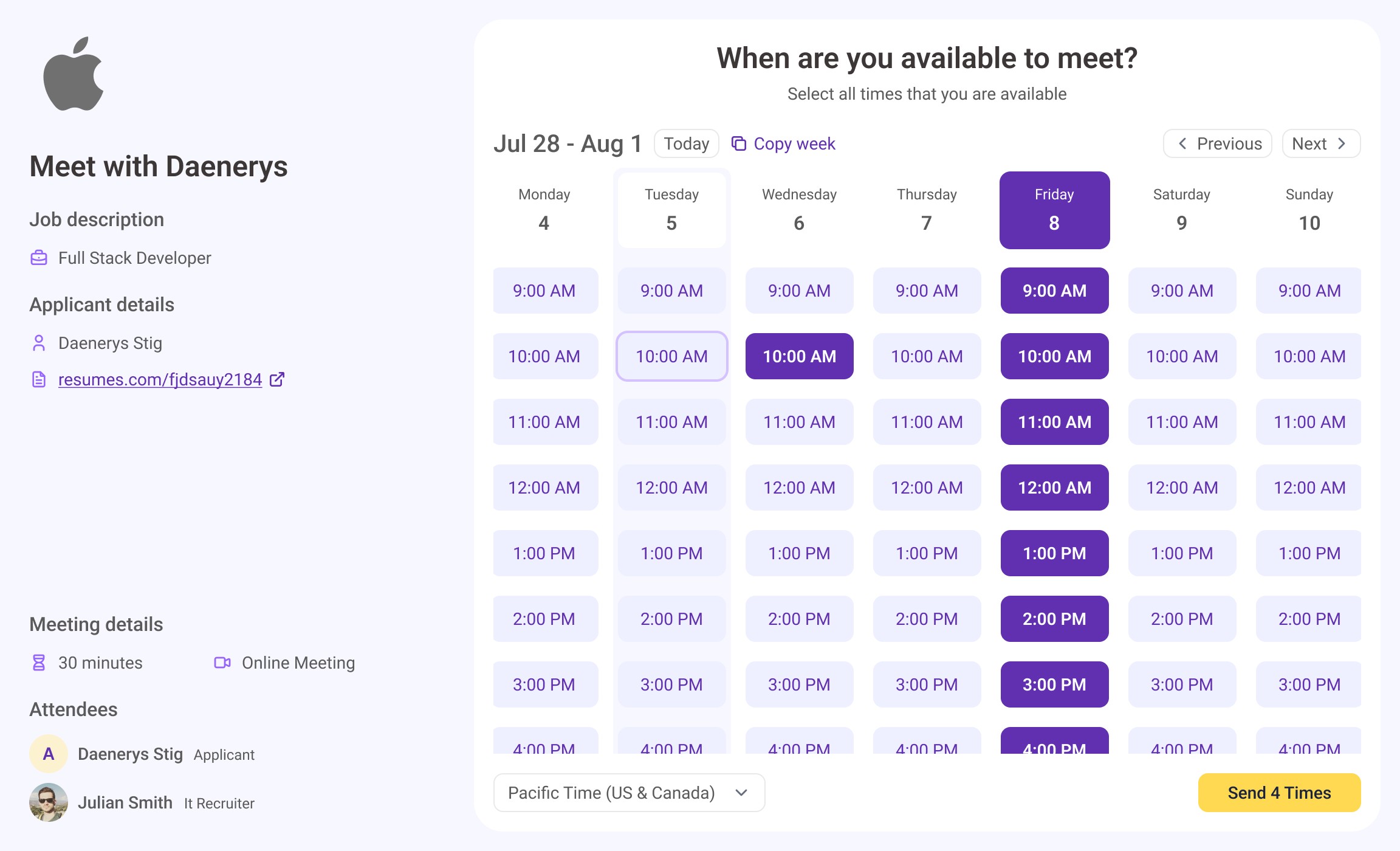
Task: Click the hourglass icon beside 30 minutes
Action: 39,663
